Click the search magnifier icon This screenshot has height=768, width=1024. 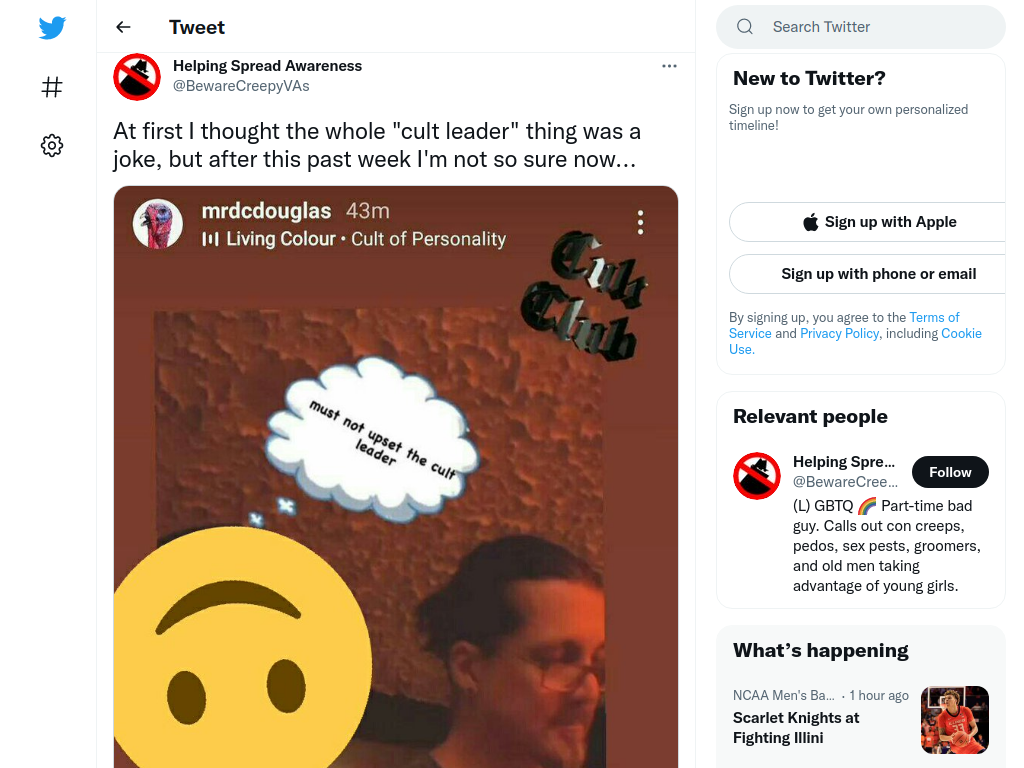pos(744,27)
